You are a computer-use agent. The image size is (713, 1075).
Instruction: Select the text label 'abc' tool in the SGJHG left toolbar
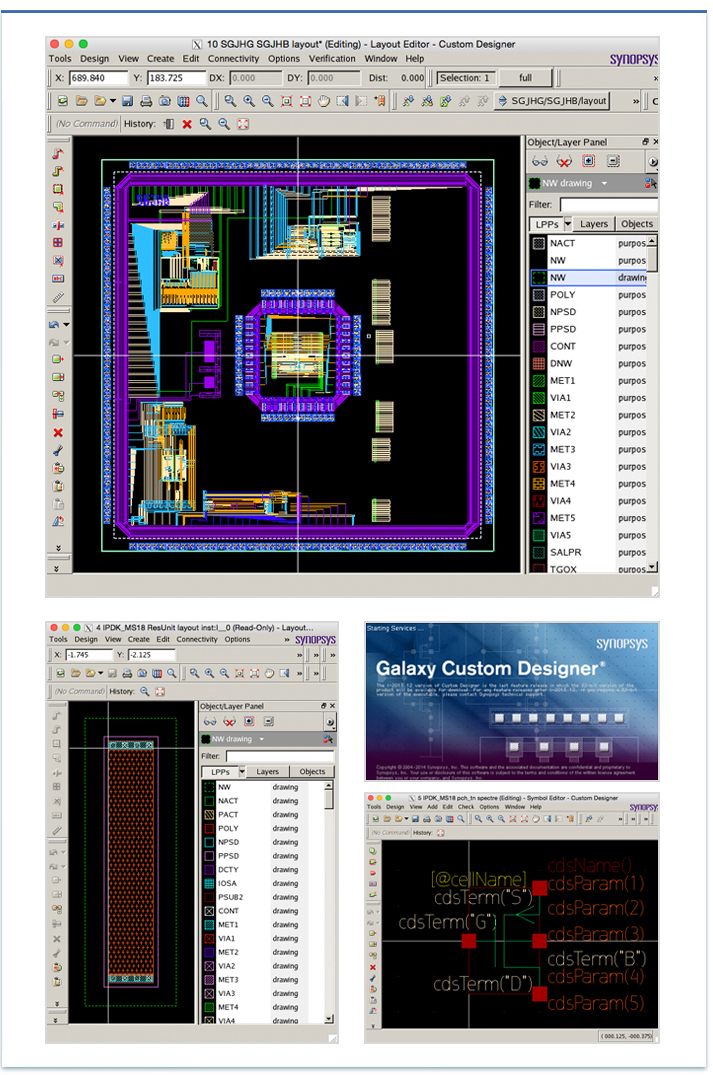point(58,279)
